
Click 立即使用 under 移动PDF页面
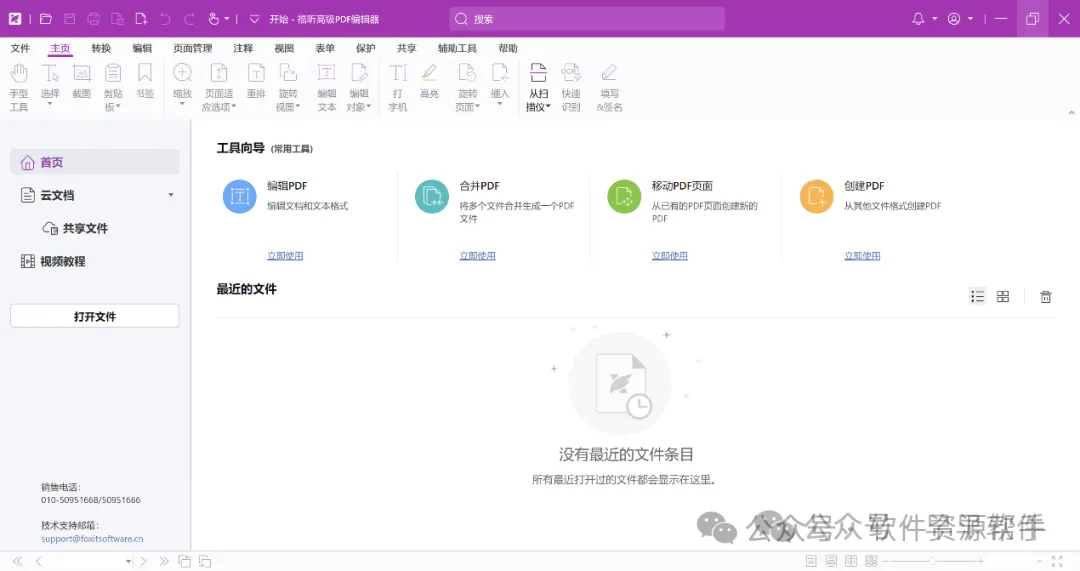[x=669, y=256]
